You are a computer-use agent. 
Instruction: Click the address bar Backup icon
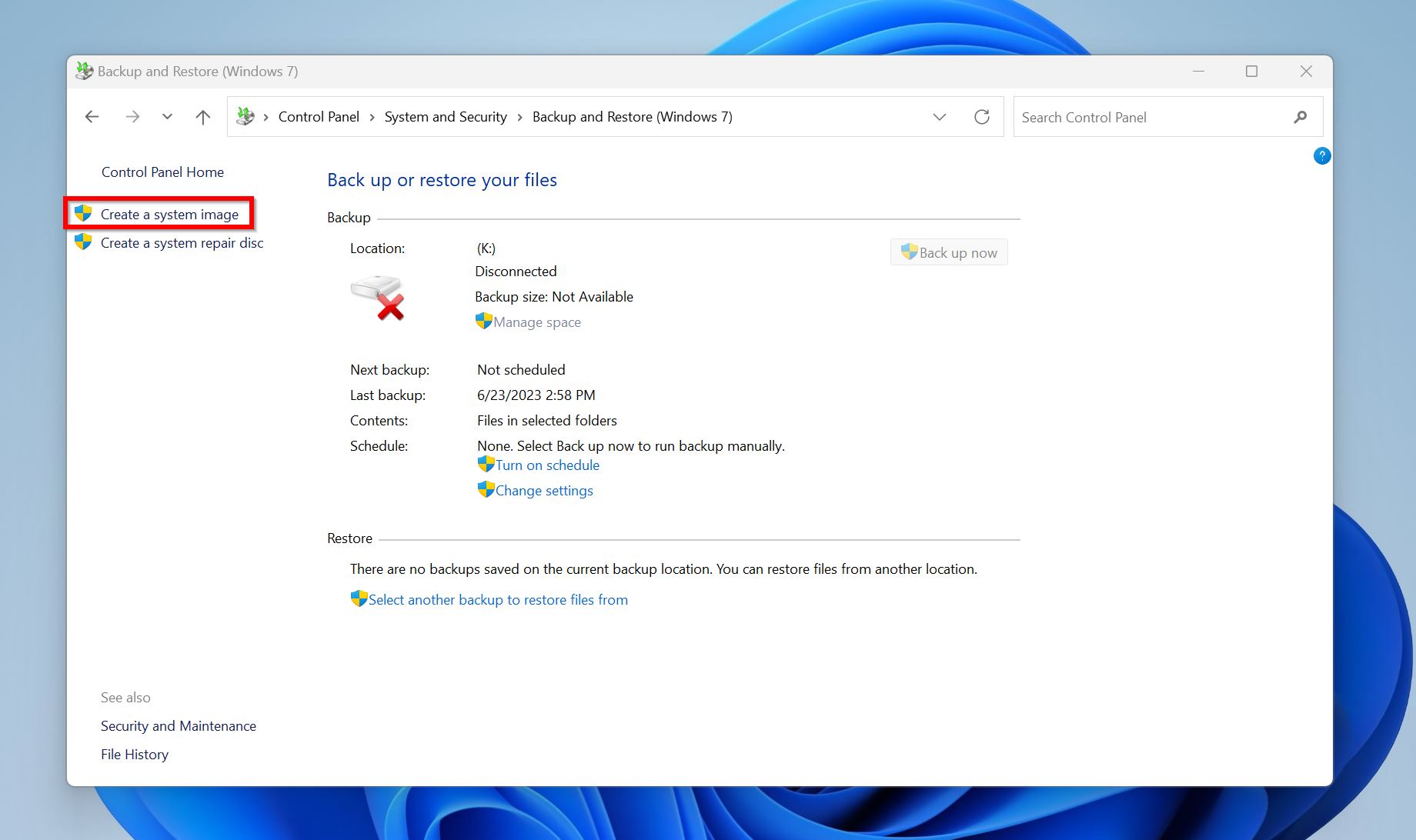click(245, 116)
